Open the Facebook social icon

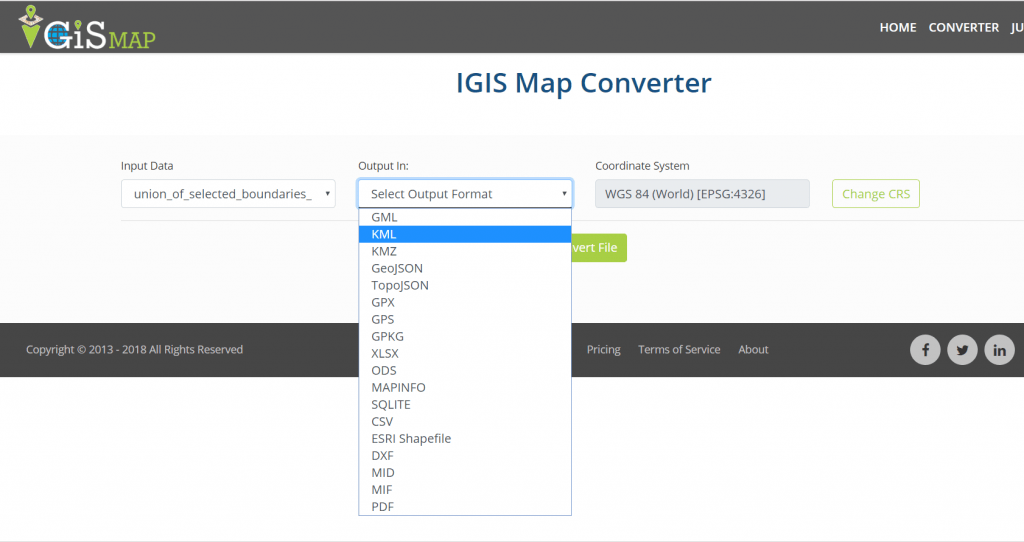[925, 350]
